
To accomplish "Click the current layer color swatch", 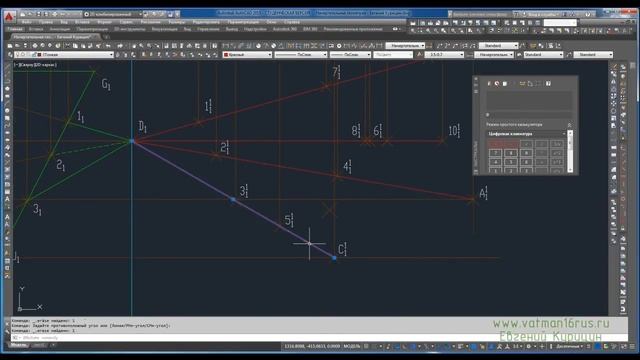I will pos(40,54).
